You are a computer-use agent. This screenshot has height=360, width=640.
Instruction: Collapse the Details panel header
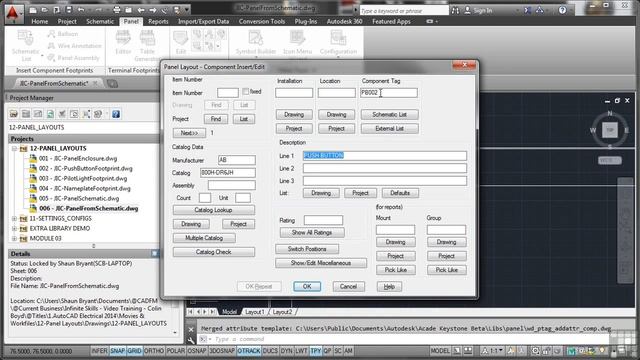154,253
